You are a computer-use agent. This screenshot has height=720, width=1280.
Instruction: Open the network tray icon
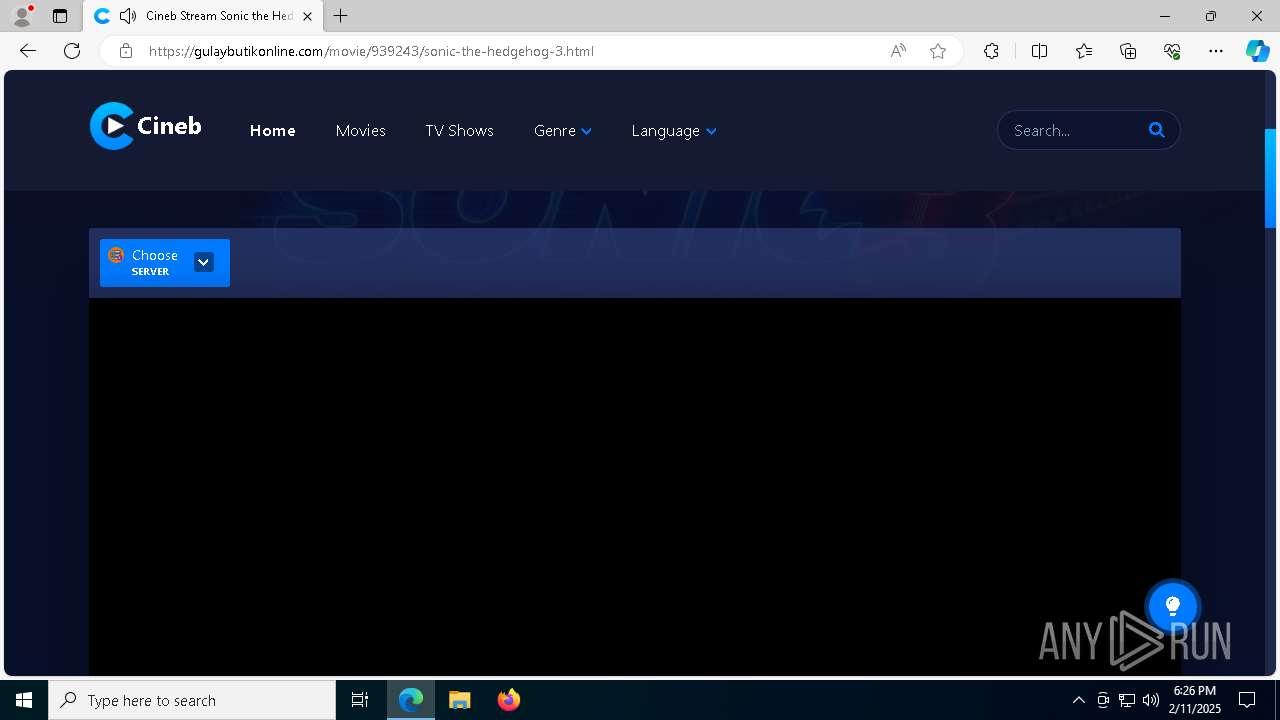click(1127, 700)
